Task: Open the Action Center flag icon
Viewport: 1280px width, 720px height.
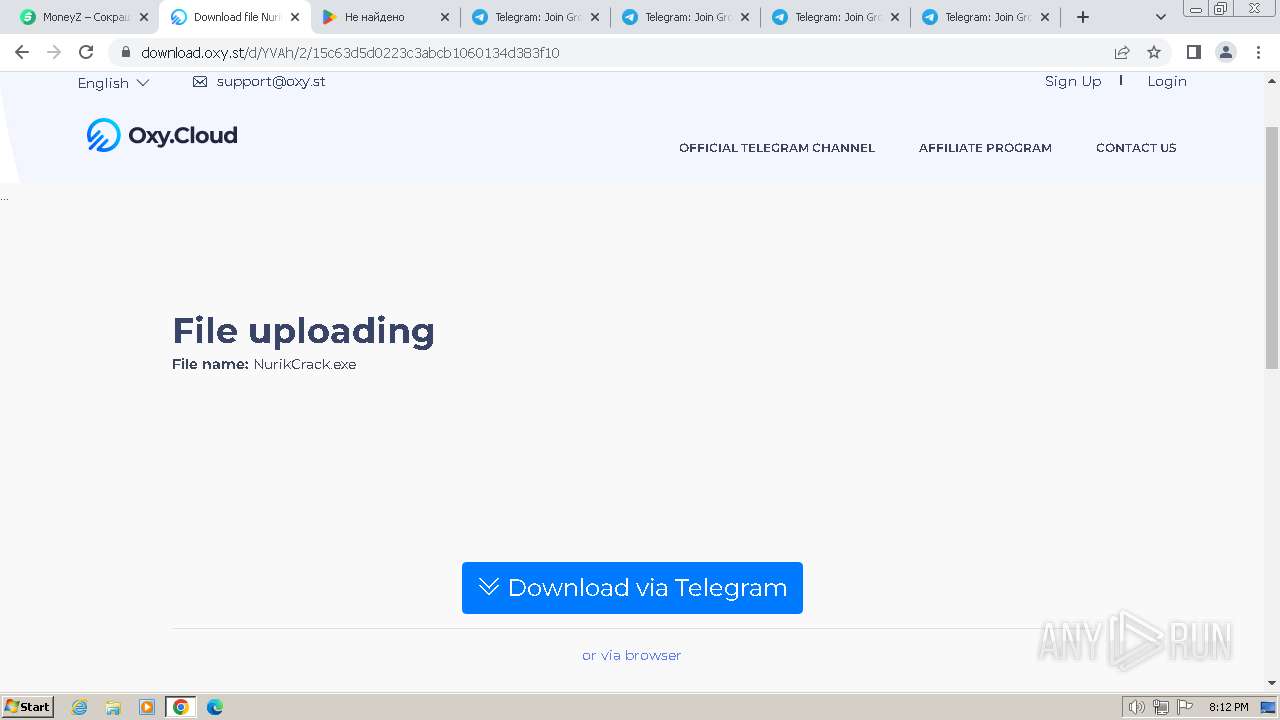Action: [1185, 707]
